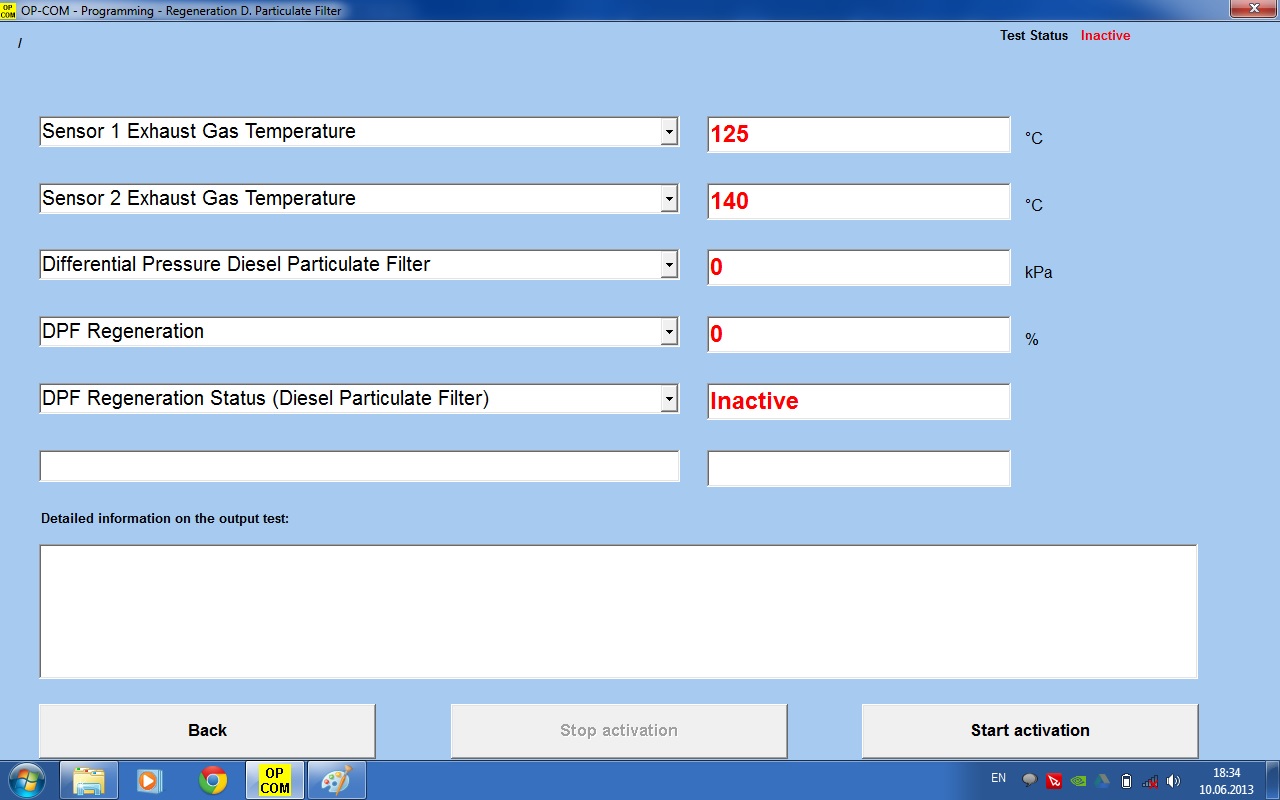Open Paint from the taskbar

[x=336, y=780]
